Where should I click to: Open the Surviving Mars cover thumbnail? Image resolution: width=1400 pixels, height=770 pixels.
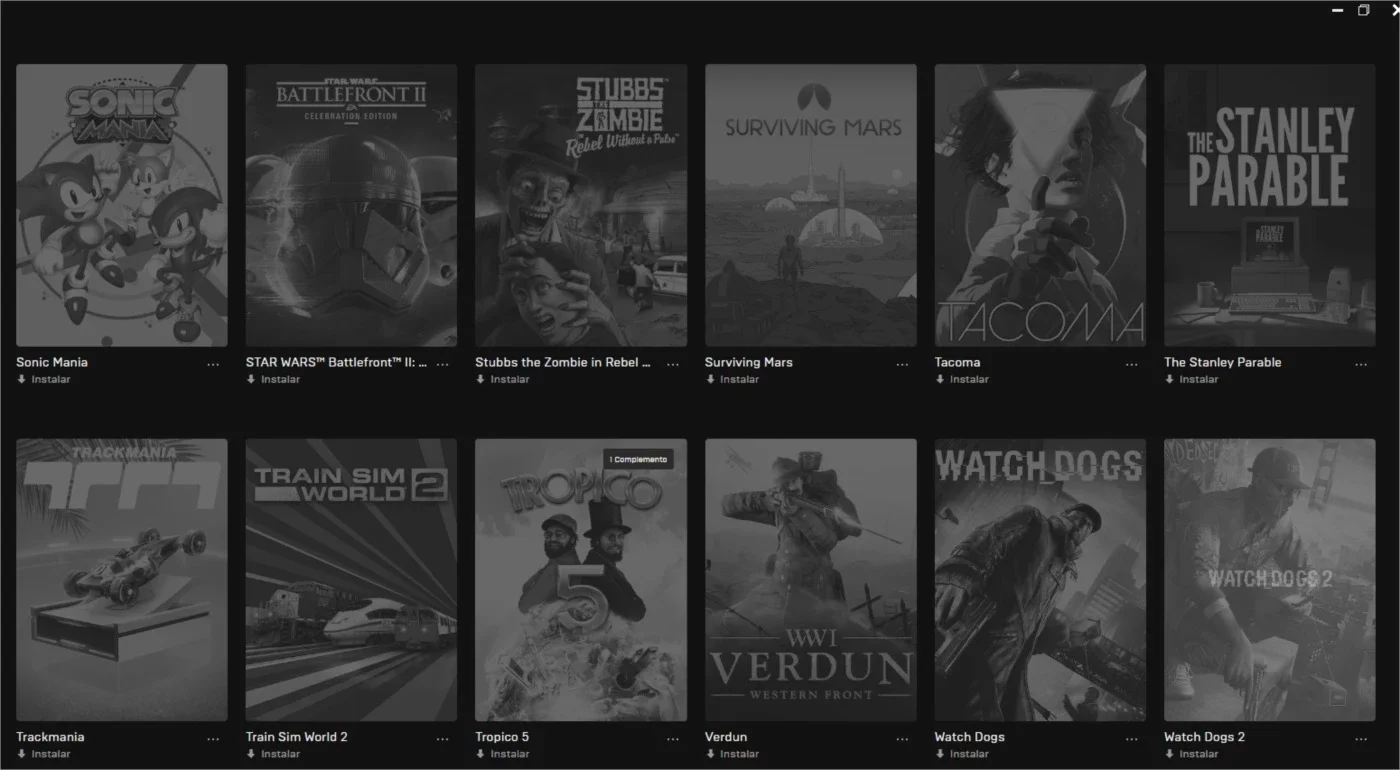811,206
